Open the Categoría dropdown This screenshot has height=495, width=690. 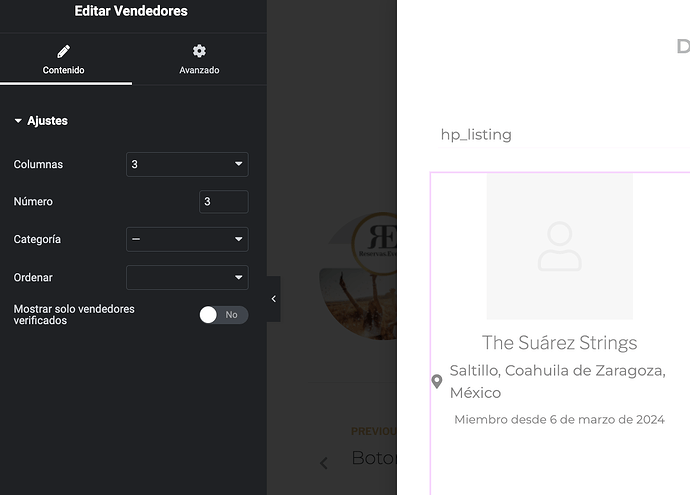(x=187, y=239)
